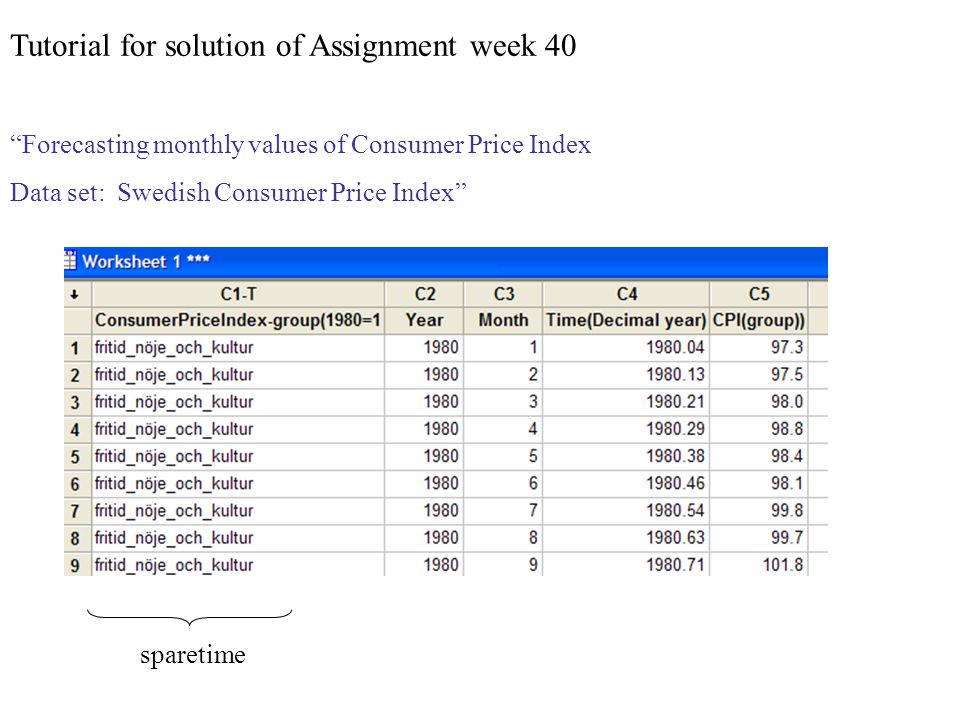Select row number 7 header

click(78, 511)
